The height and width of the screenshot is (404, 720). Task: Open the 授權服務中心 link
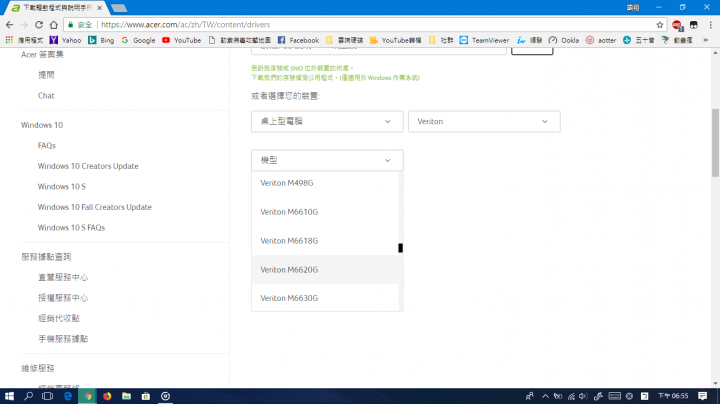click(x=63, y=298)
